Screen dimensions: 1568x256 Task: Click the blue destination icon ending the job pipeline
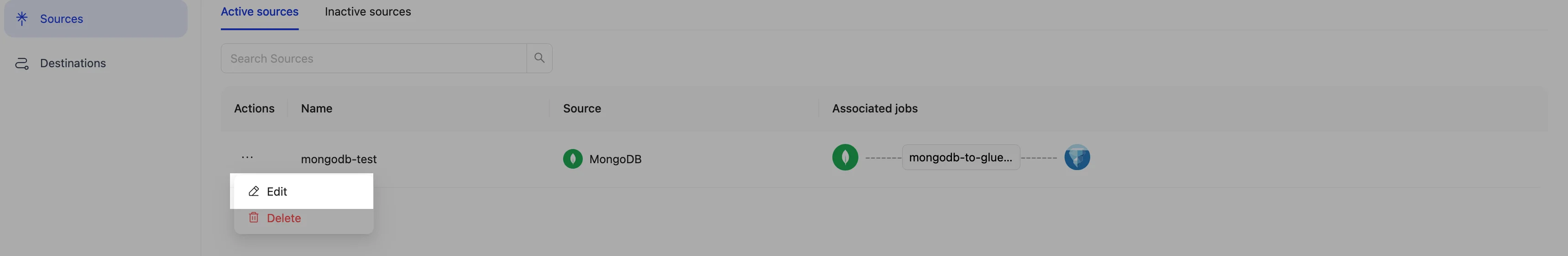[1077, 157]
